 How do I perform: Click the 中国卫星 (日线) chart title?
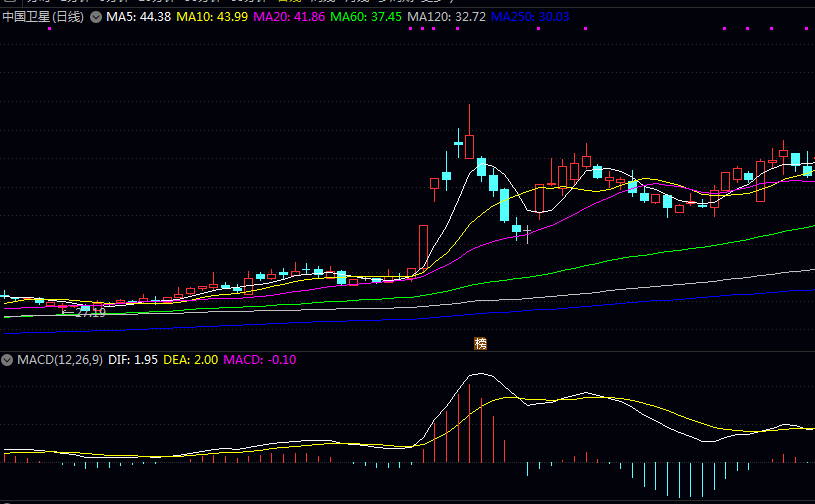coord(43,18)
